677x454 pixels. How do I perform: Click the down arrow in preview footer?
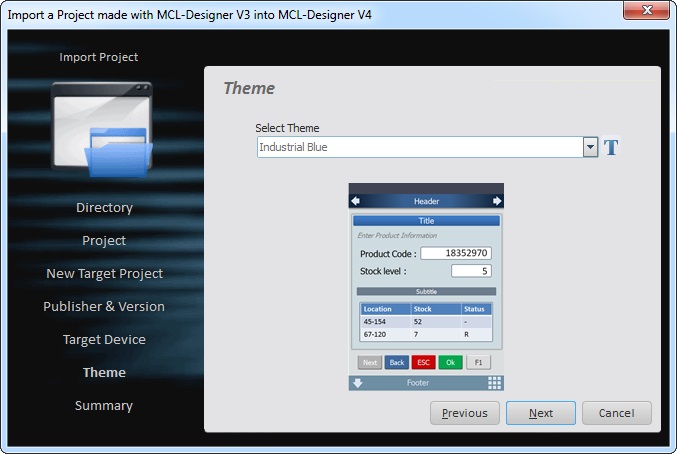coord(357,383)
